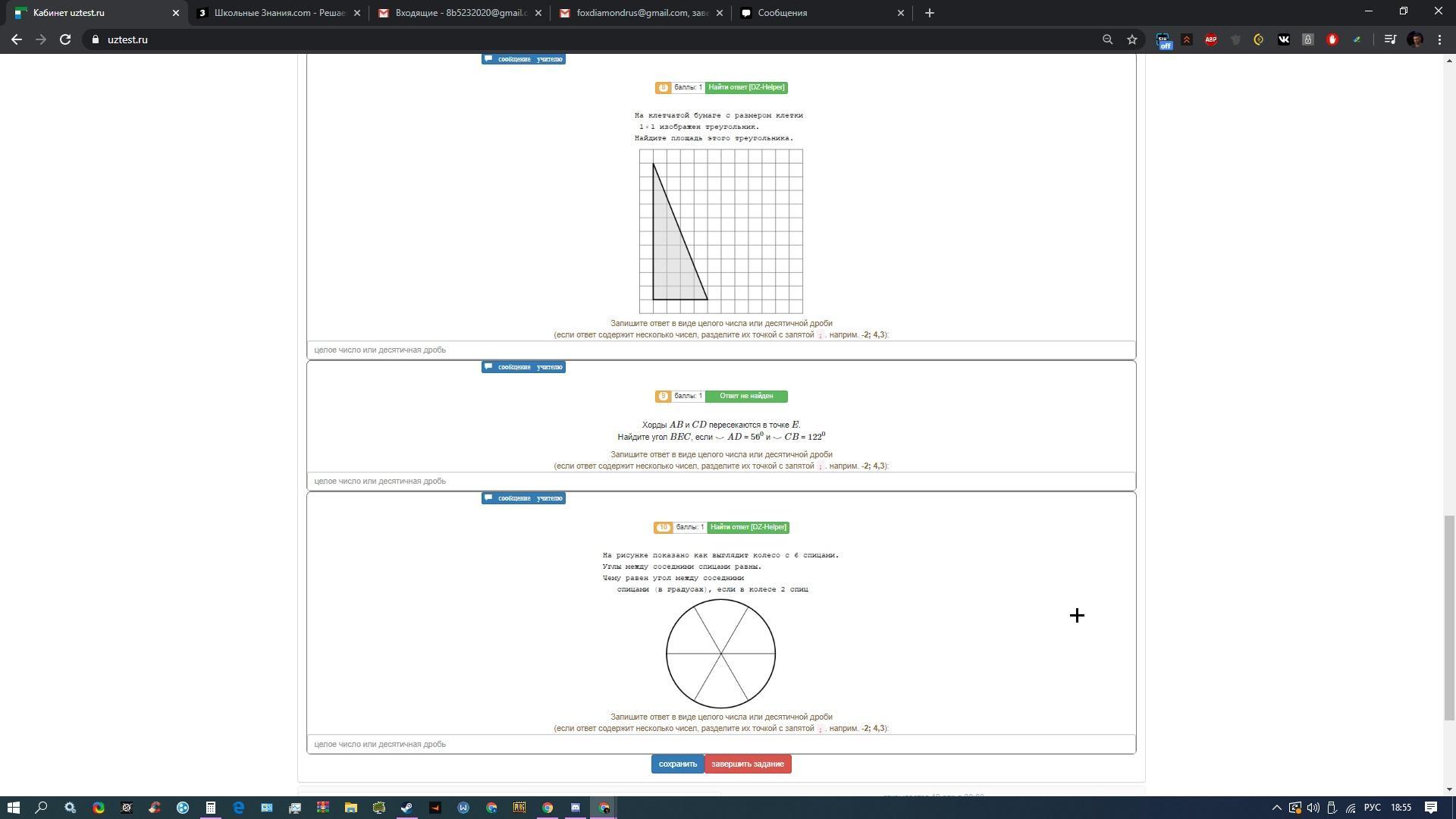The image size is (1456, 819).
Task: Bookmark this page with the star icon
Action: click(1132, 39)
